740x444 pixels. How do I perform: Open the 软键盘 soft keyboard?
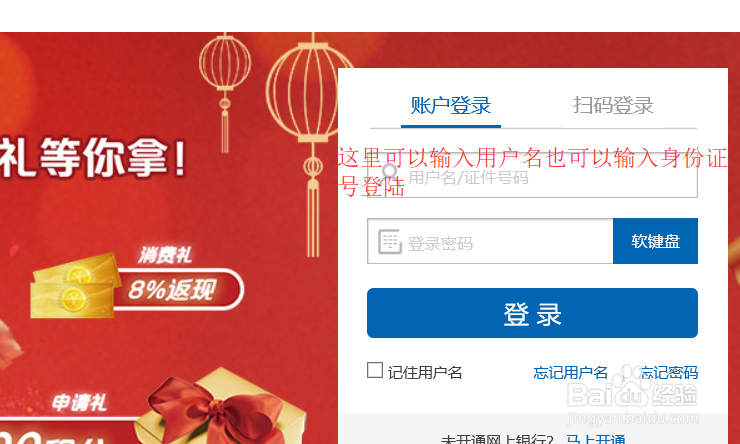coord(656,241)
